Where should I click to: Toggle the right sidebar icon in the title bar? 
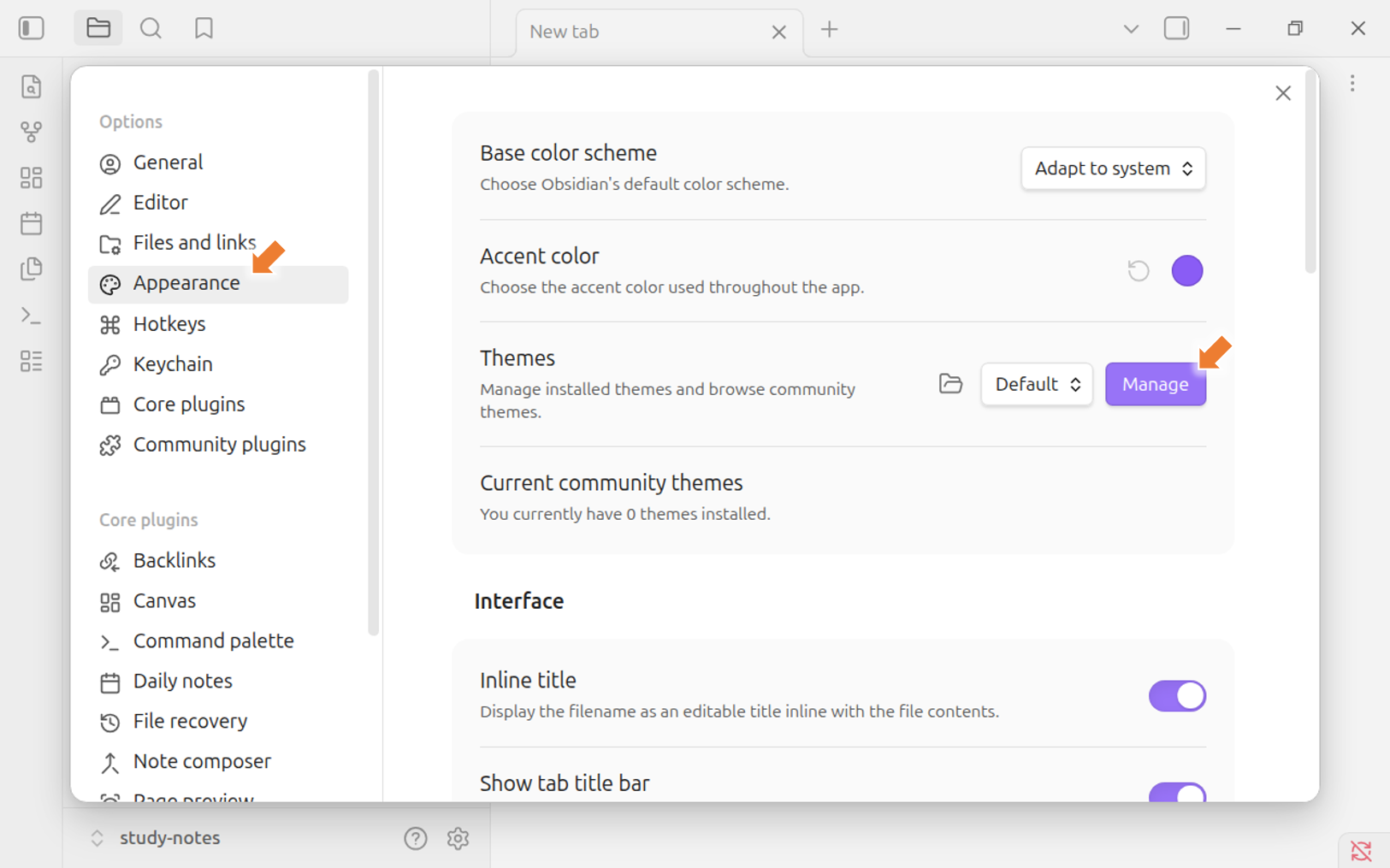pos(1177,28)
